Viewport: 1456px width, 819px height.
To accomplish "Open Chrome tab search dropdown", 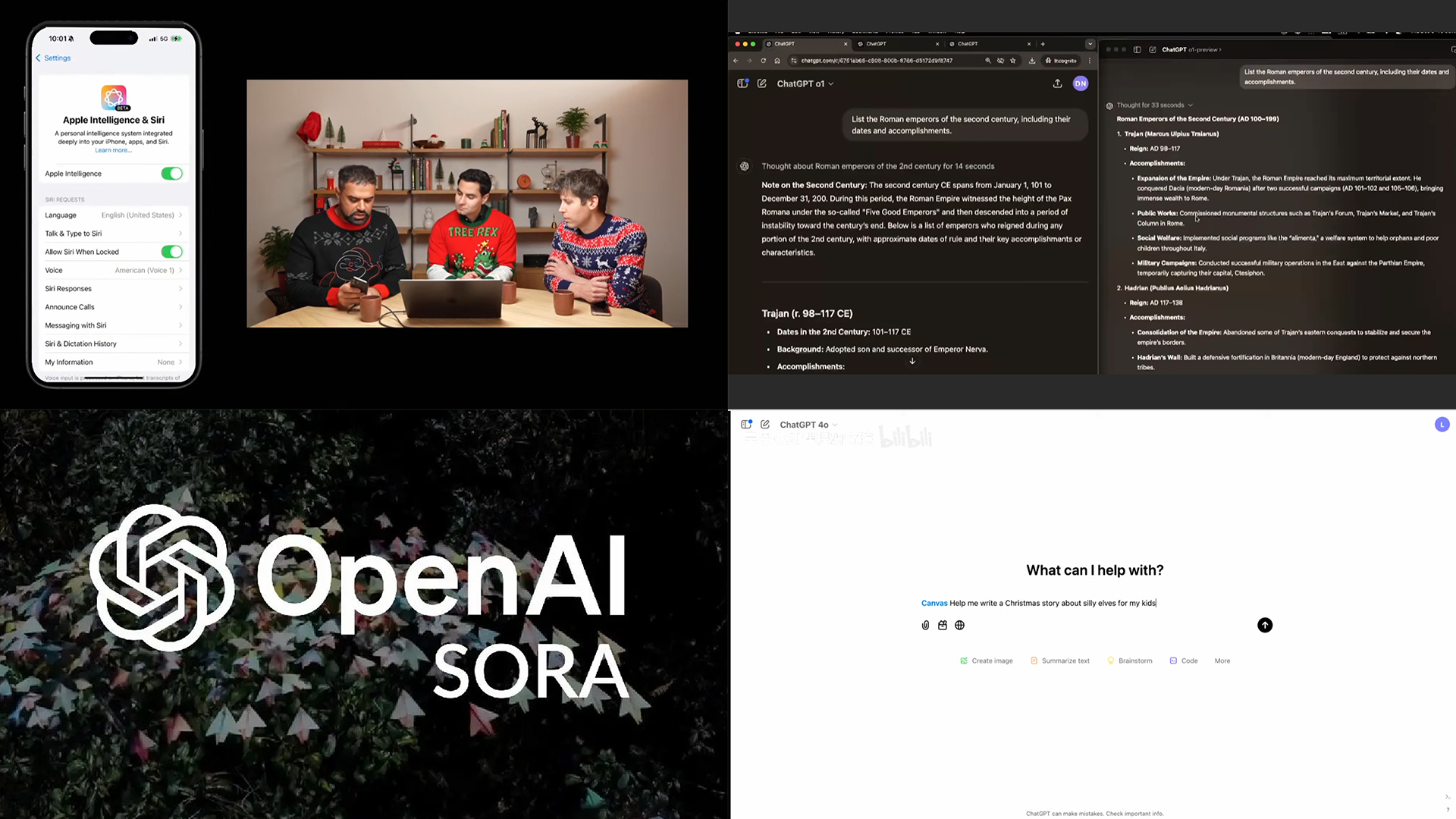I will pos(1090,44).
